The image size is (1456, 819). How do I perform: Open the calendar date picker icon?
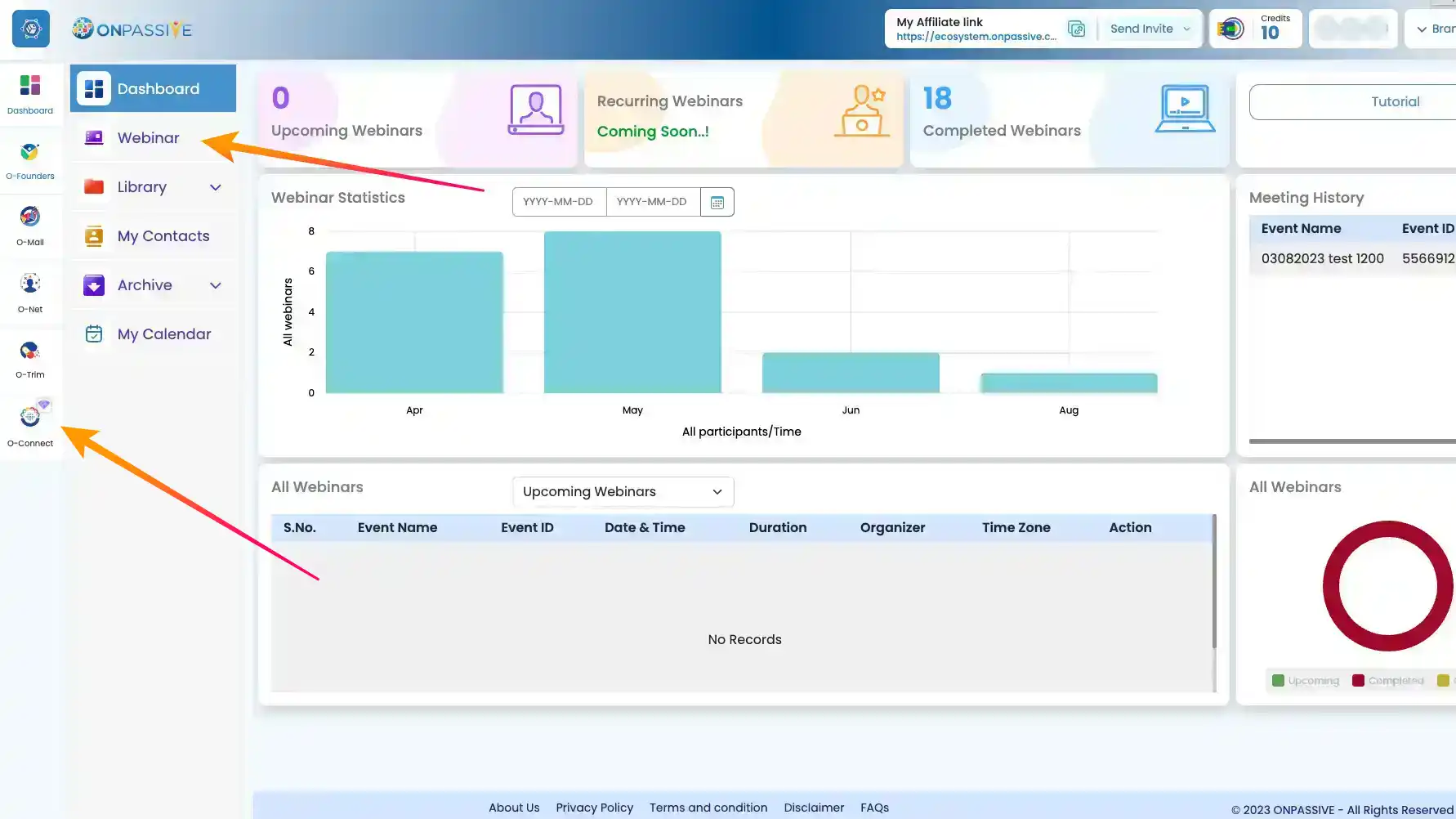point(717,202)
